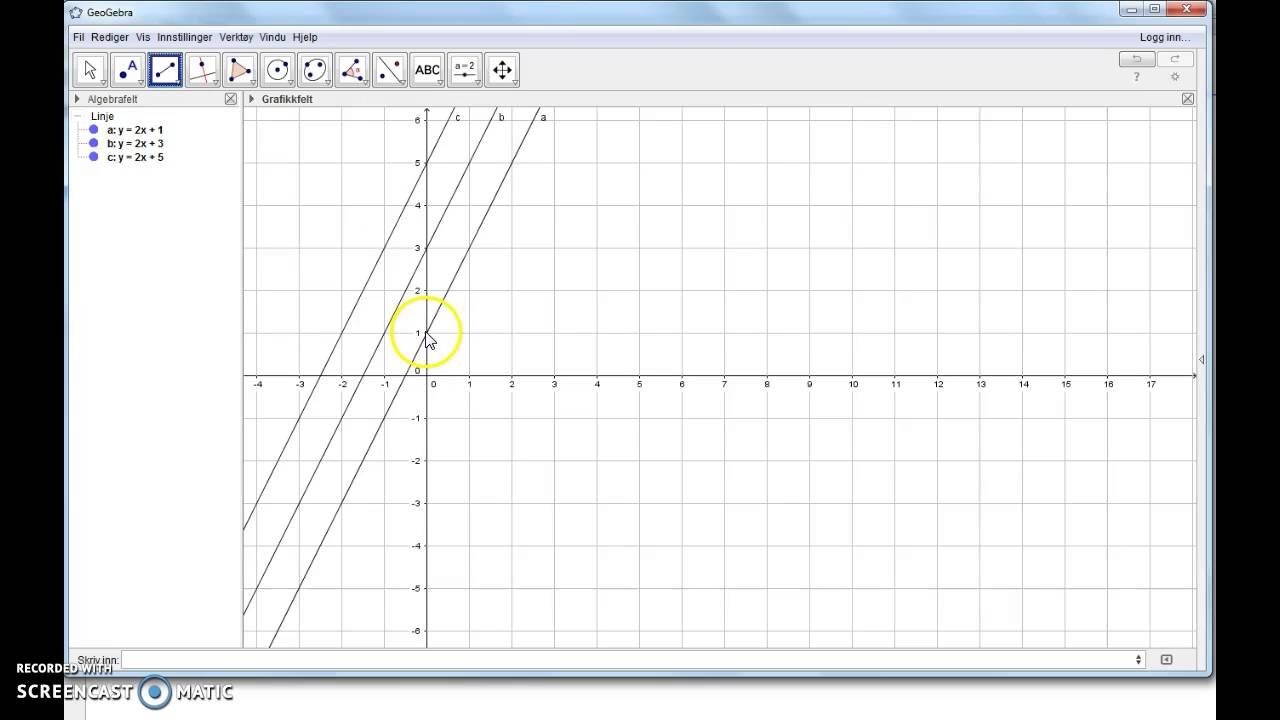Select the Move arrow tool
This screenshot has height=720, width=1280.
click(90, 70)
